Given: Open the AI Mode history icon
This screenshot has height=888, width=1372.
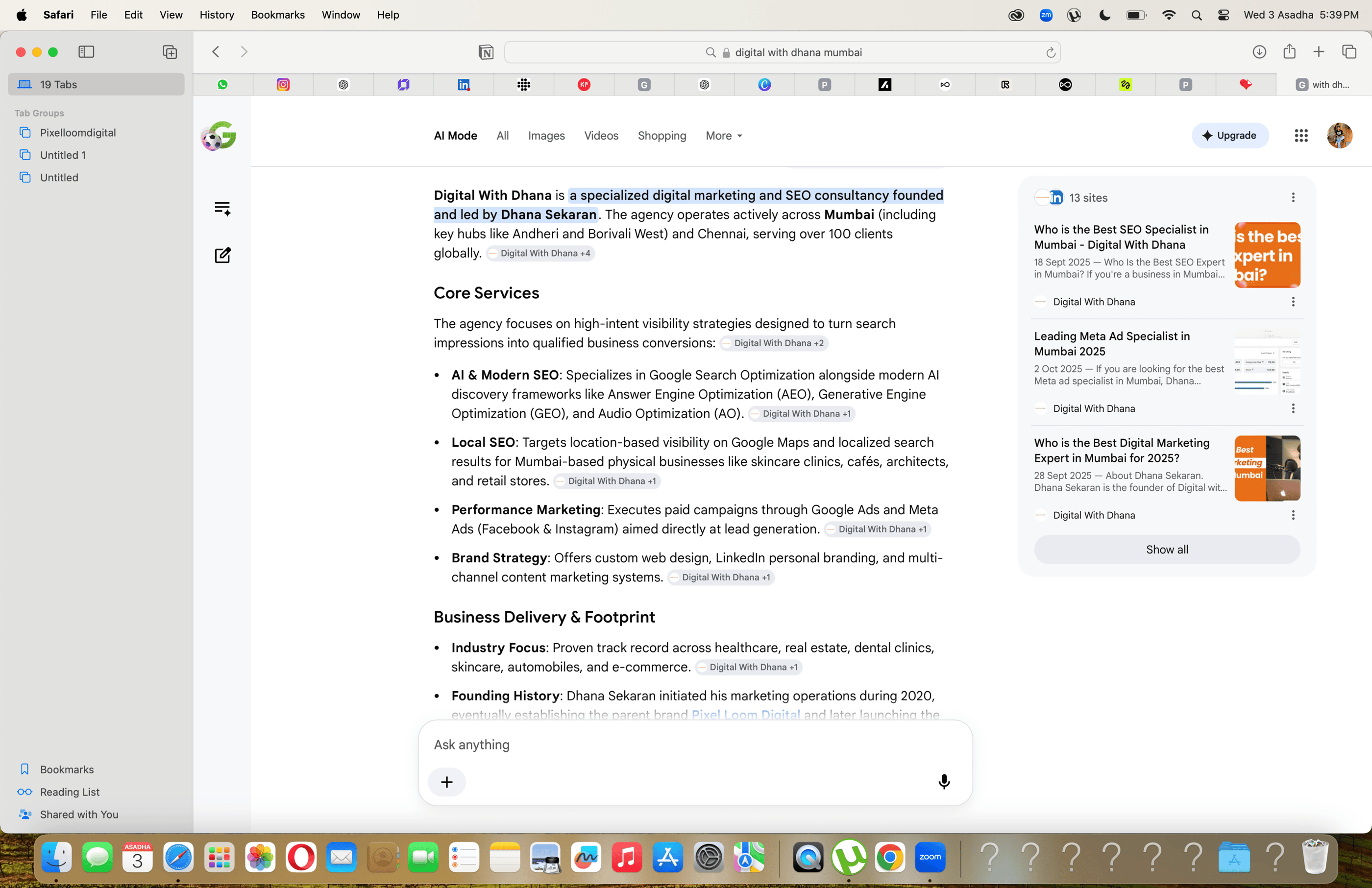Looking at the screenshot, I should pos(222,208).
